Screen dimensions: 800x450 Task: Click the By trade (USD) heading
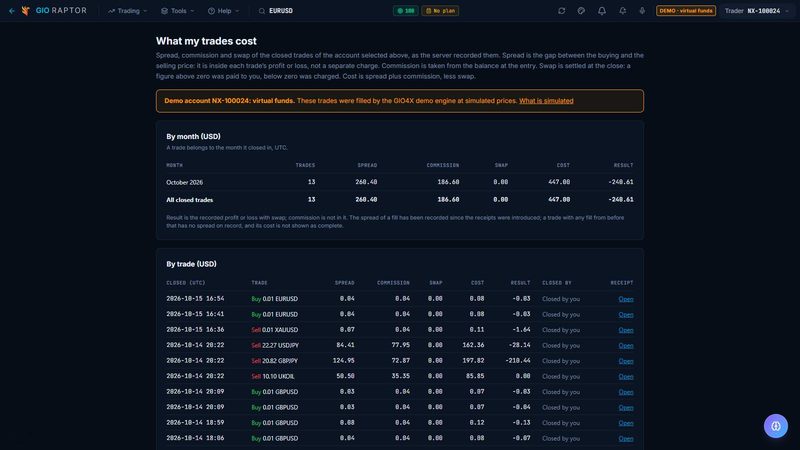[191, 264]
